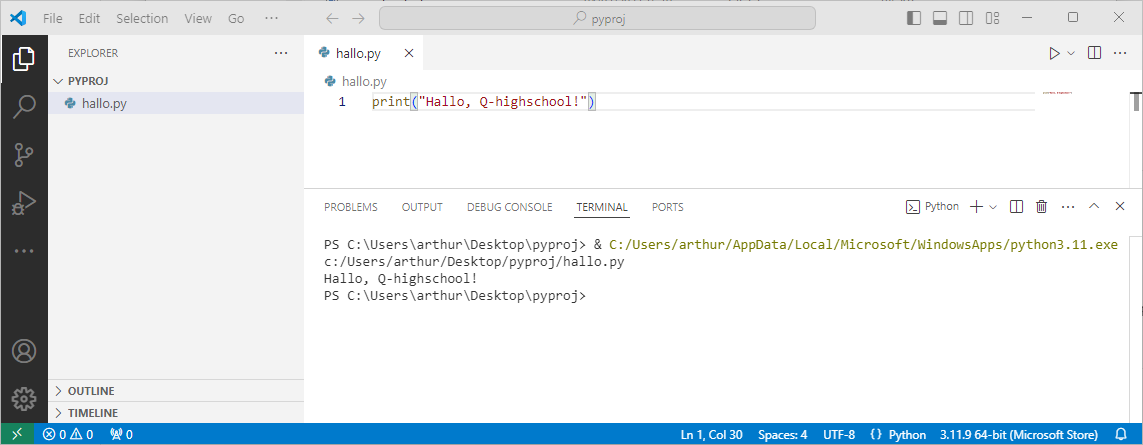The height and width of the screenshot is (445, 1143).
Task: Click the minimap code preview
Action: pyautogui.click(x=1057, y=93)
